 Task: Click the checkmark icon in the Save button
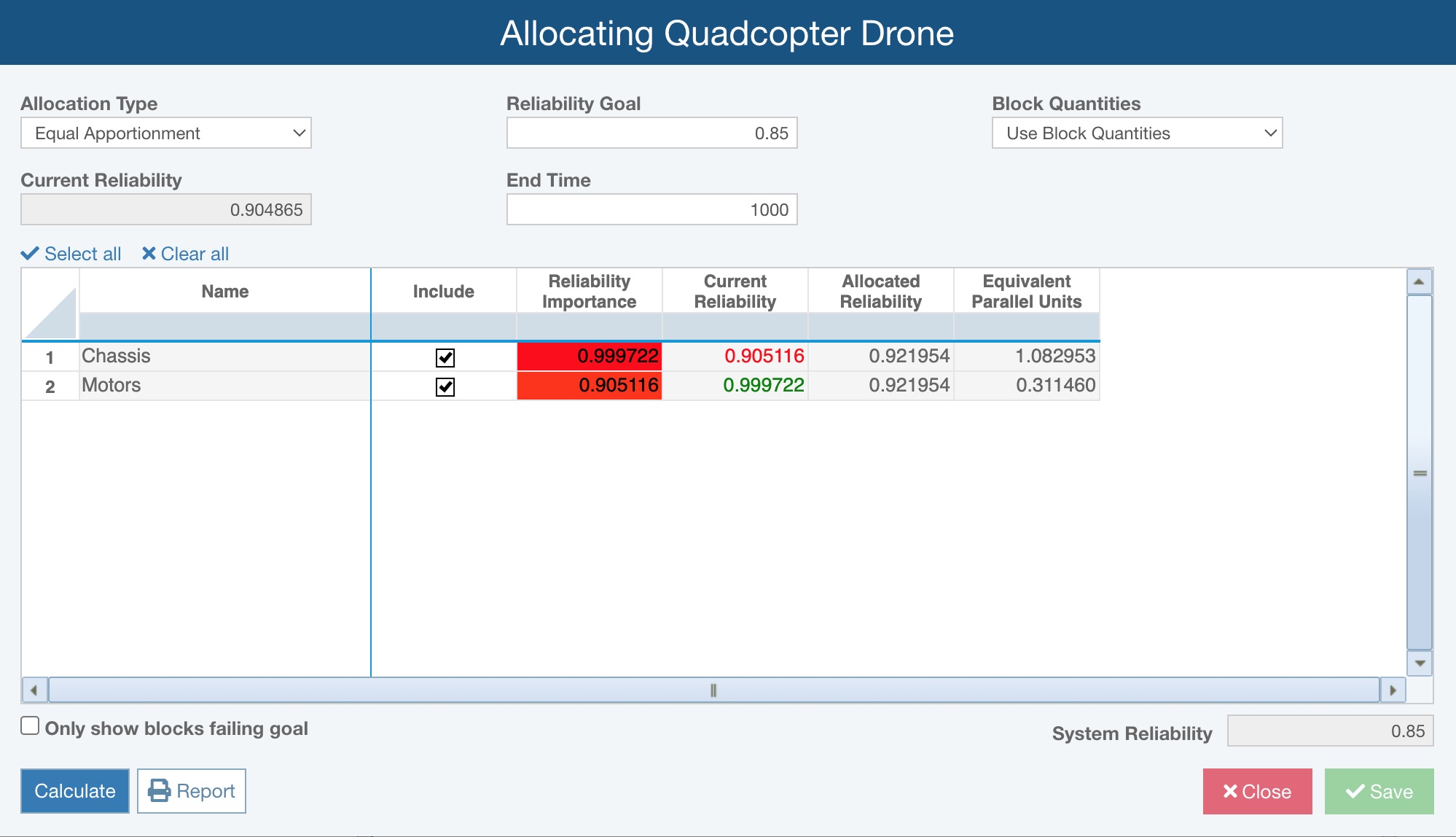1357,791
